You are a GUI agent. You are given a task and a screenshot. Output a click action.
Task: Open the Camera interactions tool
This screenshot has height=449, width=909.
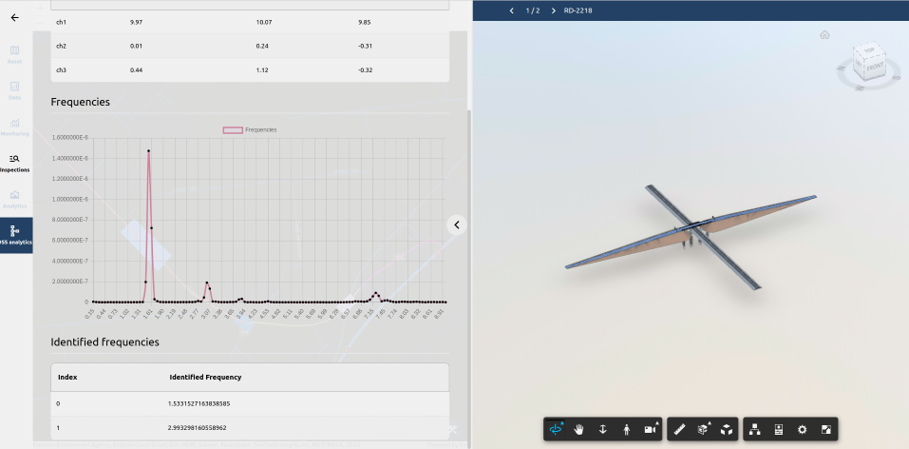click(x=651, y=429)
